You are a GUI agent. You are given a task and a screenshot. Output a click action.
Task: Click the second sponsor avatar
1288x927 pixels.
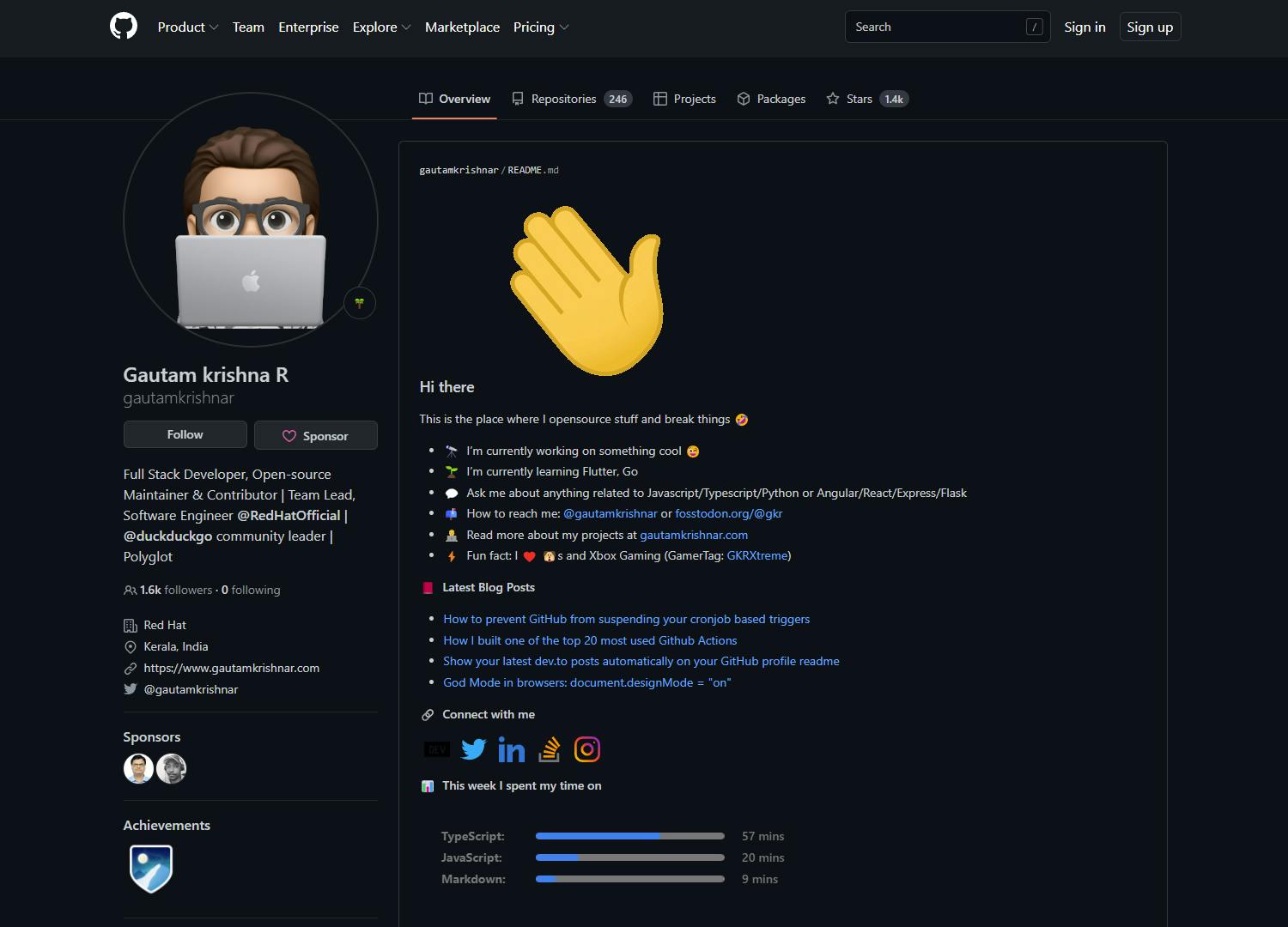[172, 768]
